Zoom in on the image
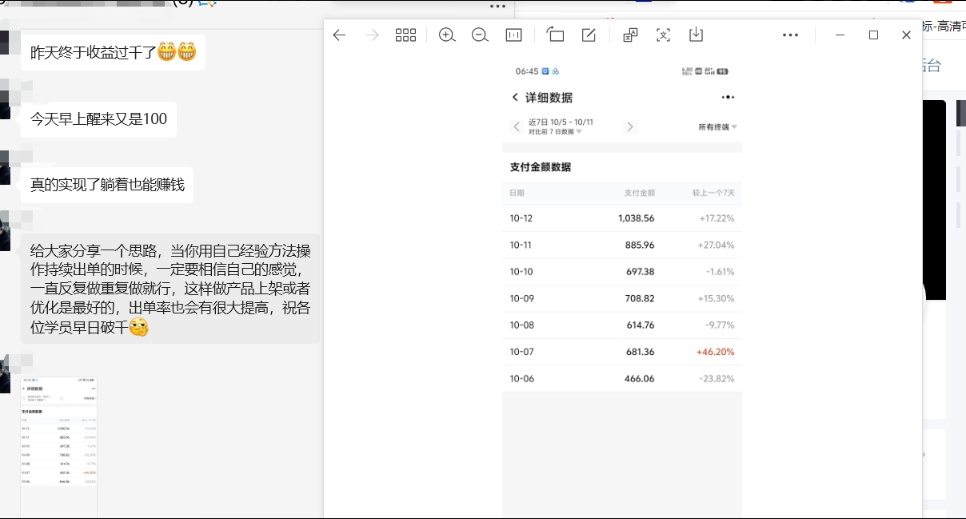Viewport: 966px width, 519px height. pos(447,35)
